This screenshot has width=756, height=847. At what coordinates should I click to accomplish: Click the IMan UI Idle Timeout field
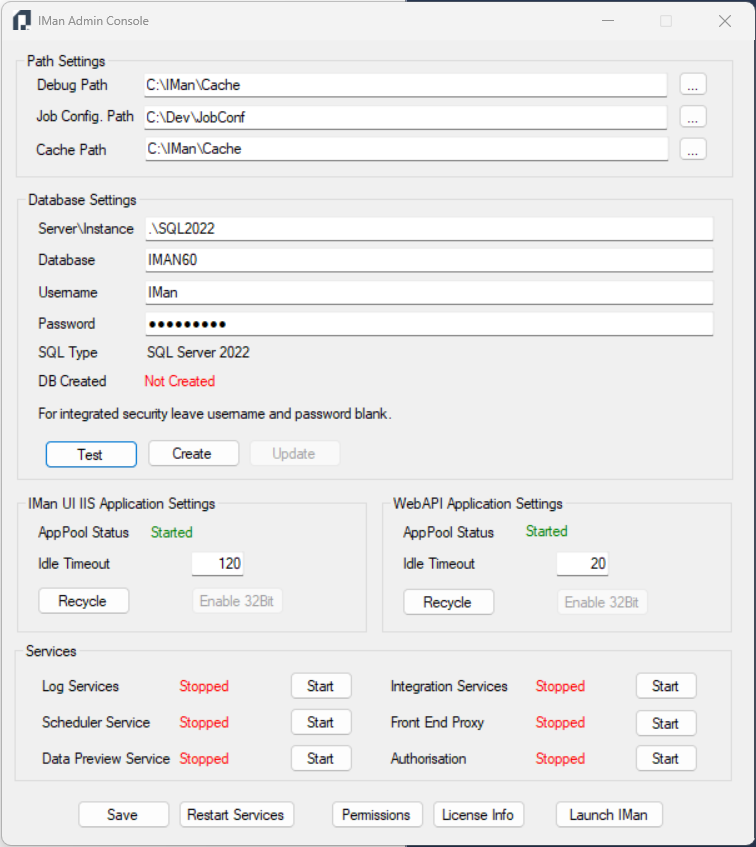[x=218, y=564]
